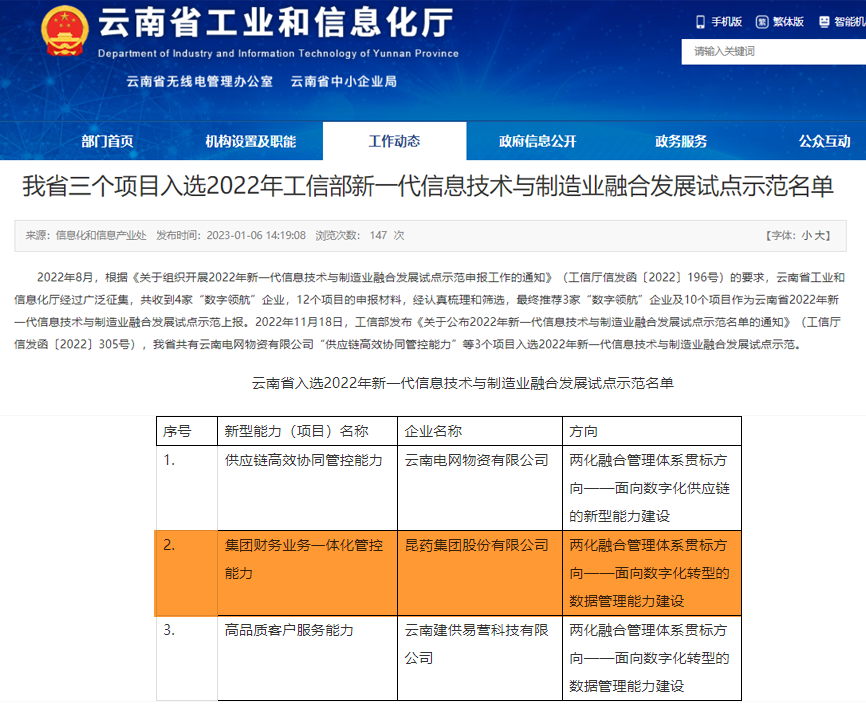The image size is (866, 721).
Task: Open 机构设置及职能 nav tab
Action: click(250, 141)
